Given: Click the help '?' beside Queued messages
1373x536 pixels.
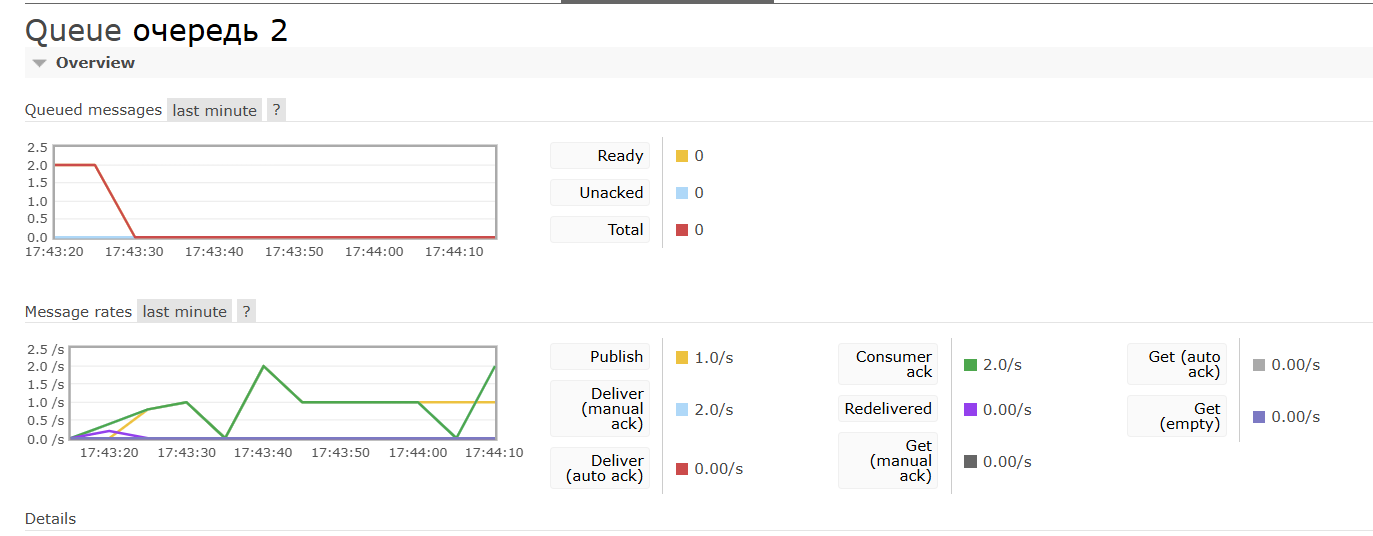Looking at the screenshot, I should click(x=276, y=110).
